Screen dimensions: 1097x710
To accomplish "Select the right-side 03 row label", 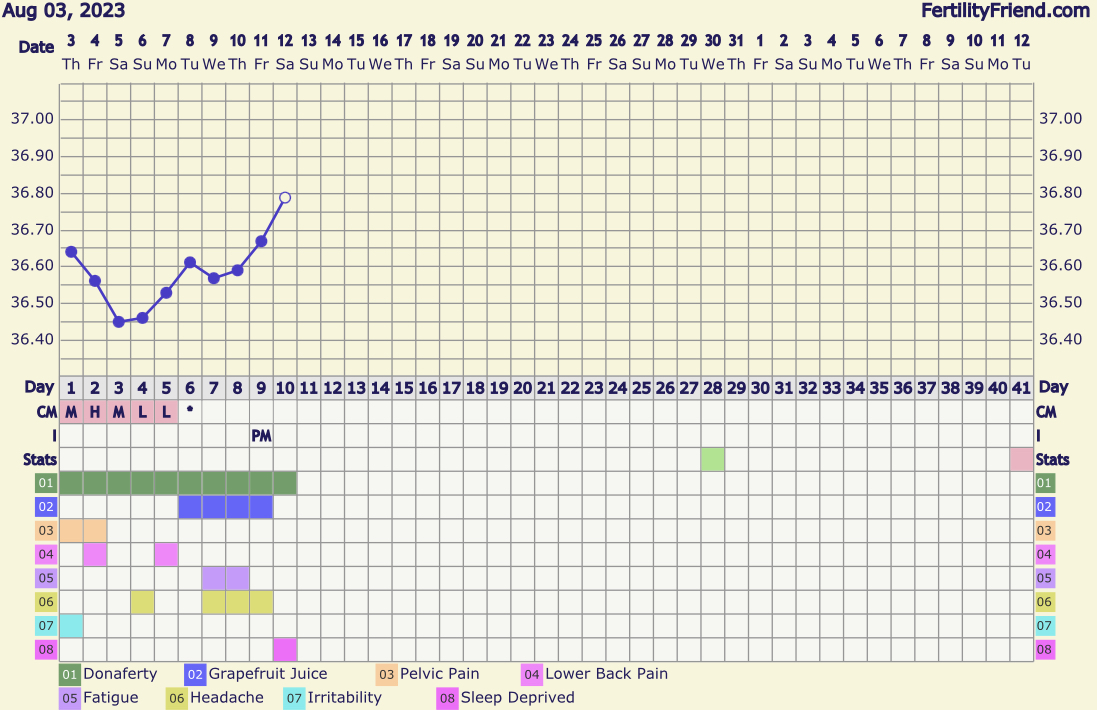I will (1045, 531).
